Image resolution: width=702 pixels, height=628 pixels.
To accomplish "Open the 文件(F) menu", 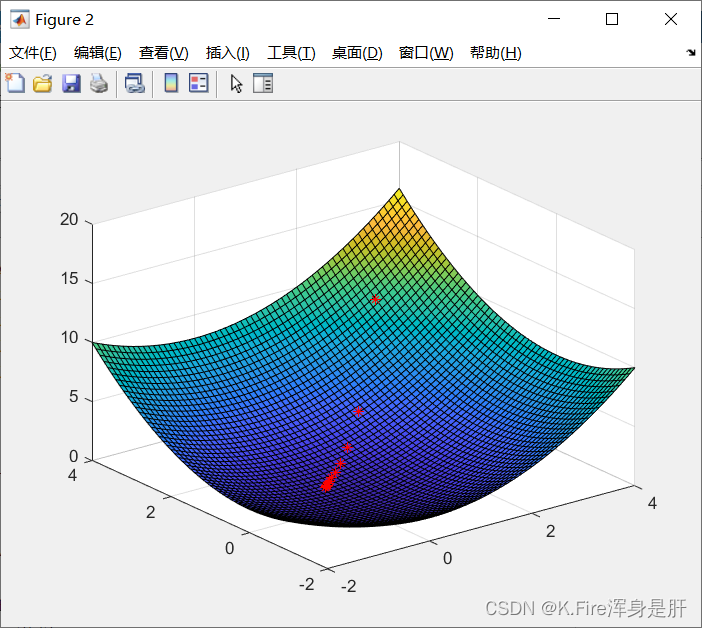I will pyautogui.click(x=33, y=53).
